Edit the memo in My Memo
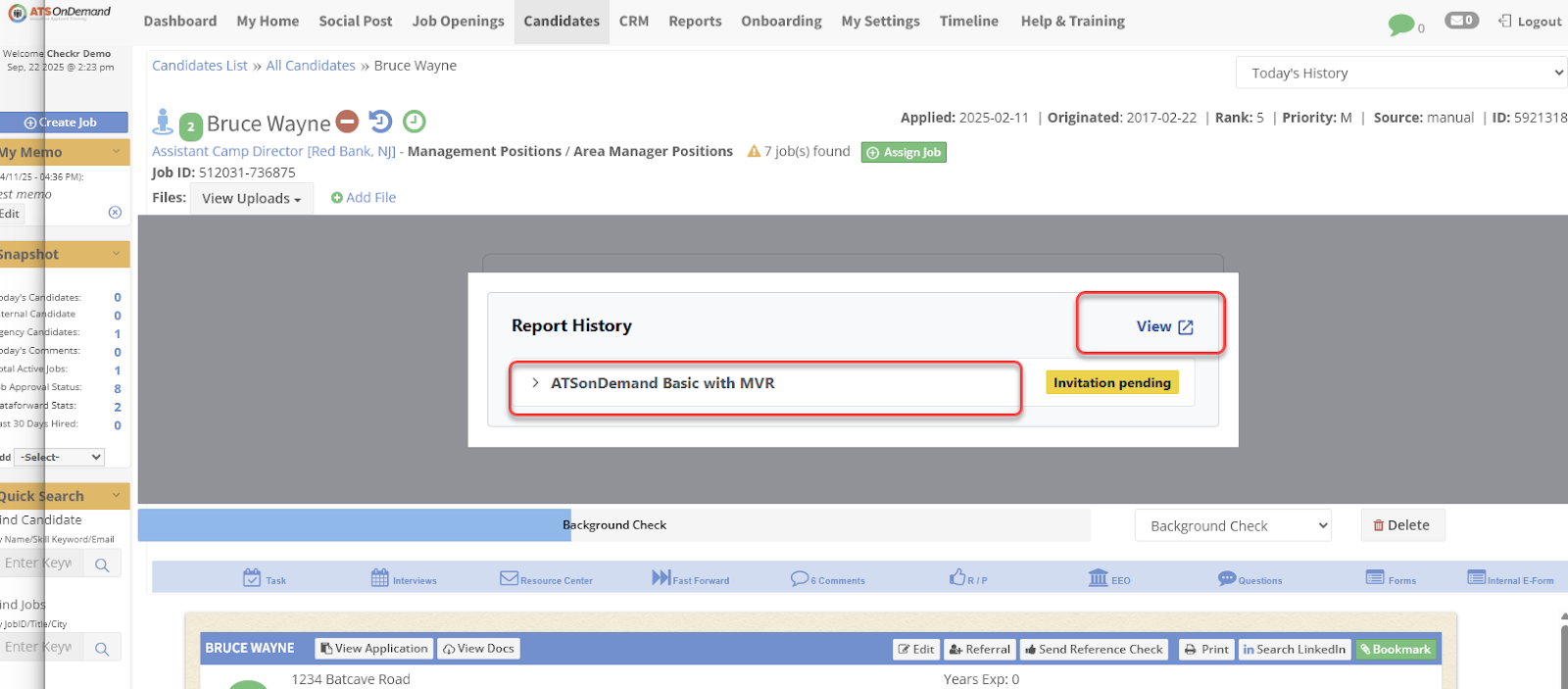 click(10, 213)
